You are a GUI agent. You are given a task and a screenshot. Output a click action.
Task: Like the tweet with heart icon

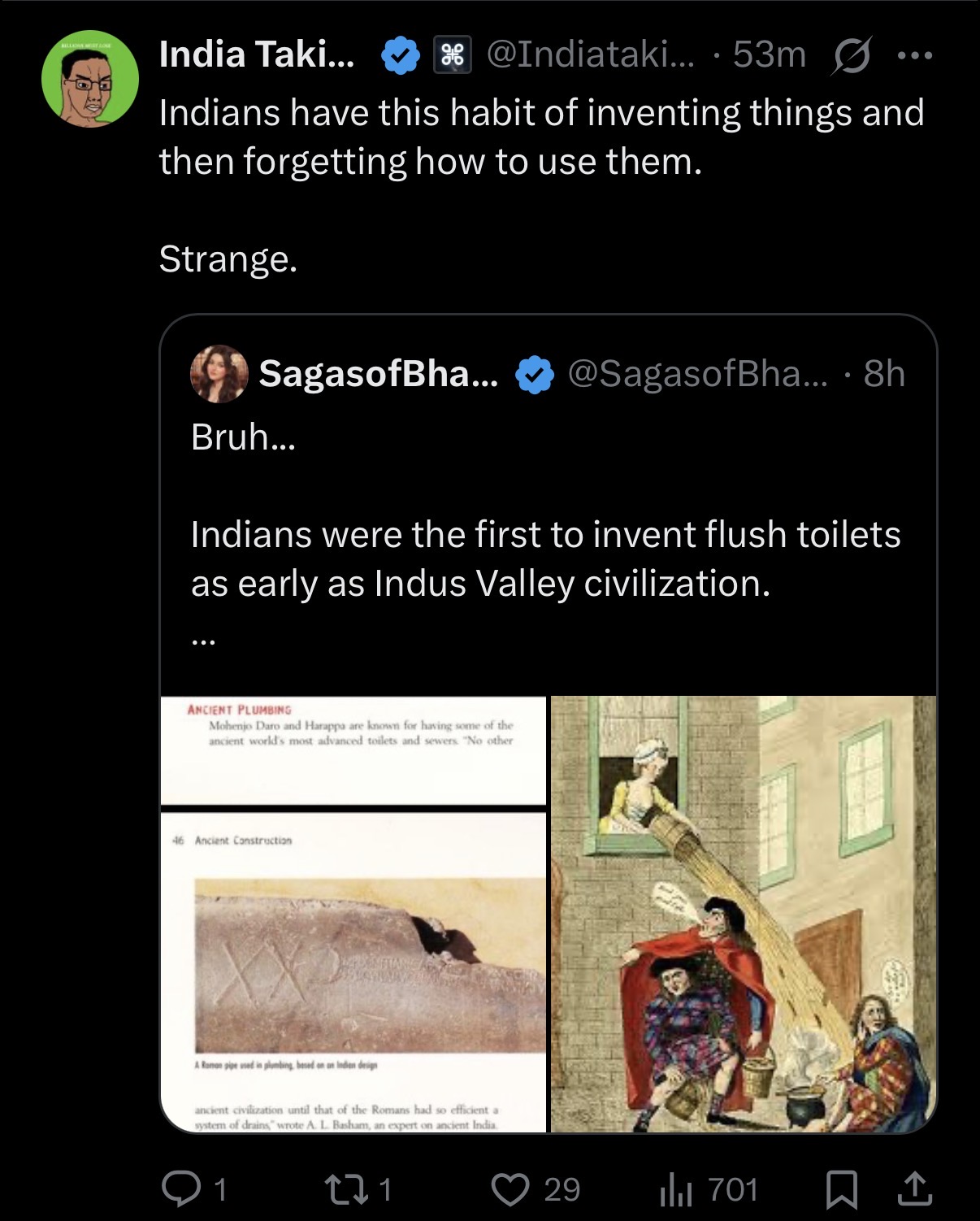(x=511, y=1189)
